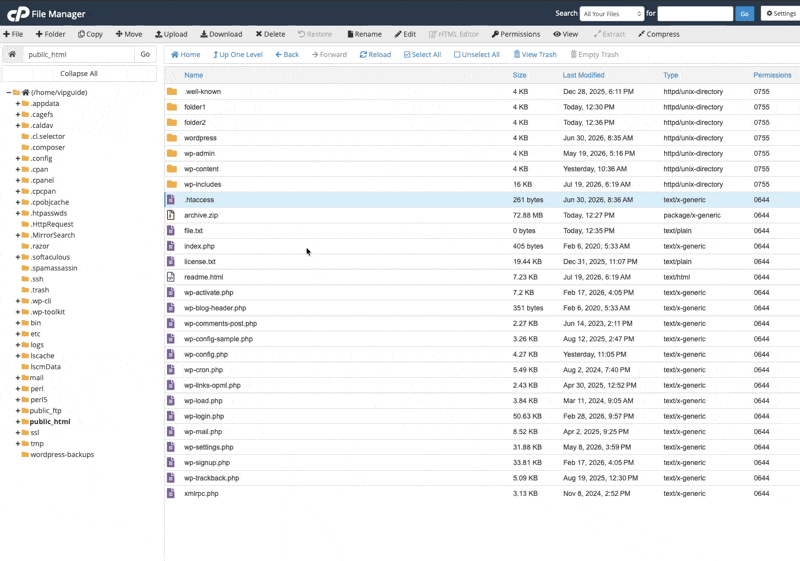Expand the .config tree folder

pos(18,158)
